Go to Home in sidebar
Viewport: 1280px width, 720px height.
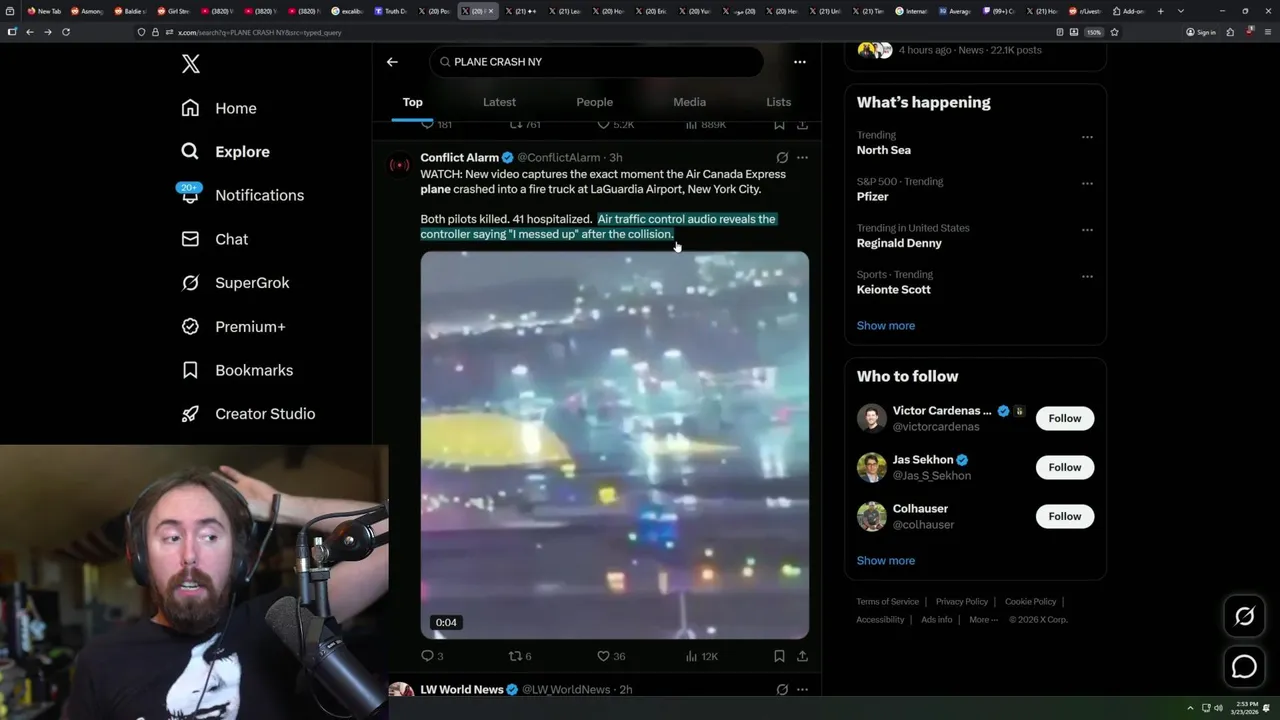click(x=219, y=108)
